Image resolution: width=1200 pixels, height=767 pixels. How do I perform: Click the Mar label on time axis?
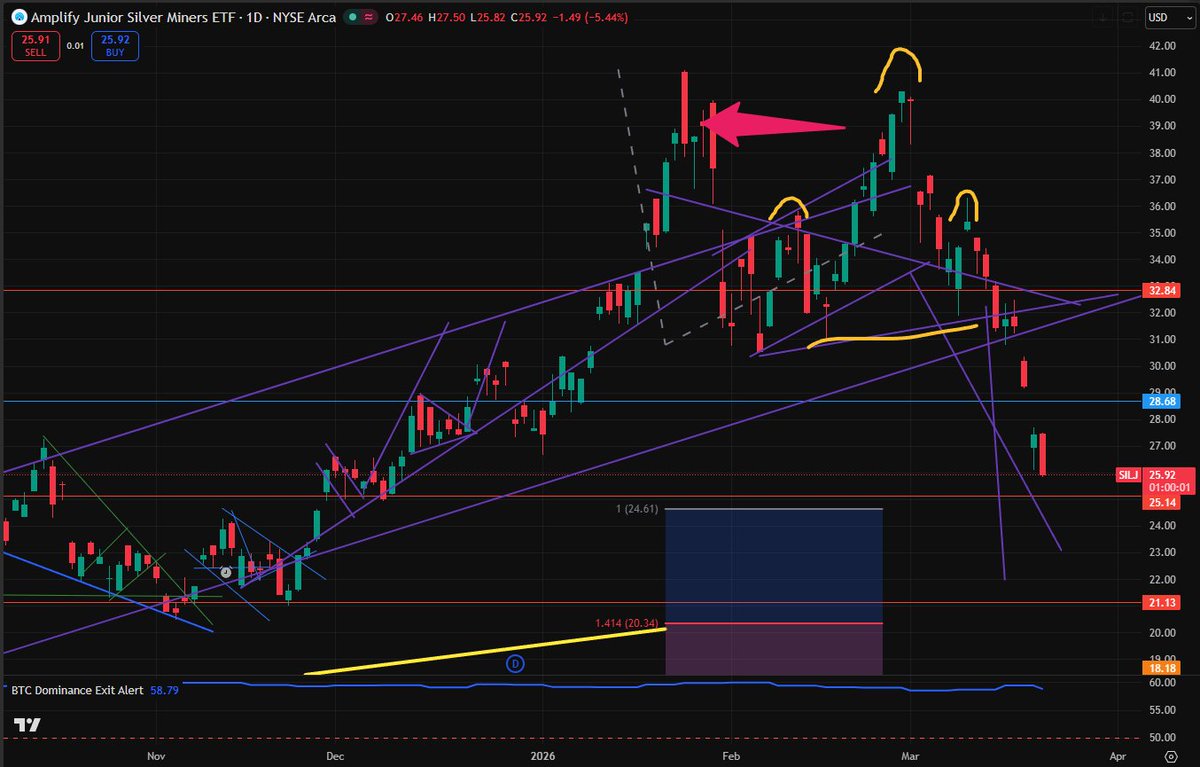(910, 755)
